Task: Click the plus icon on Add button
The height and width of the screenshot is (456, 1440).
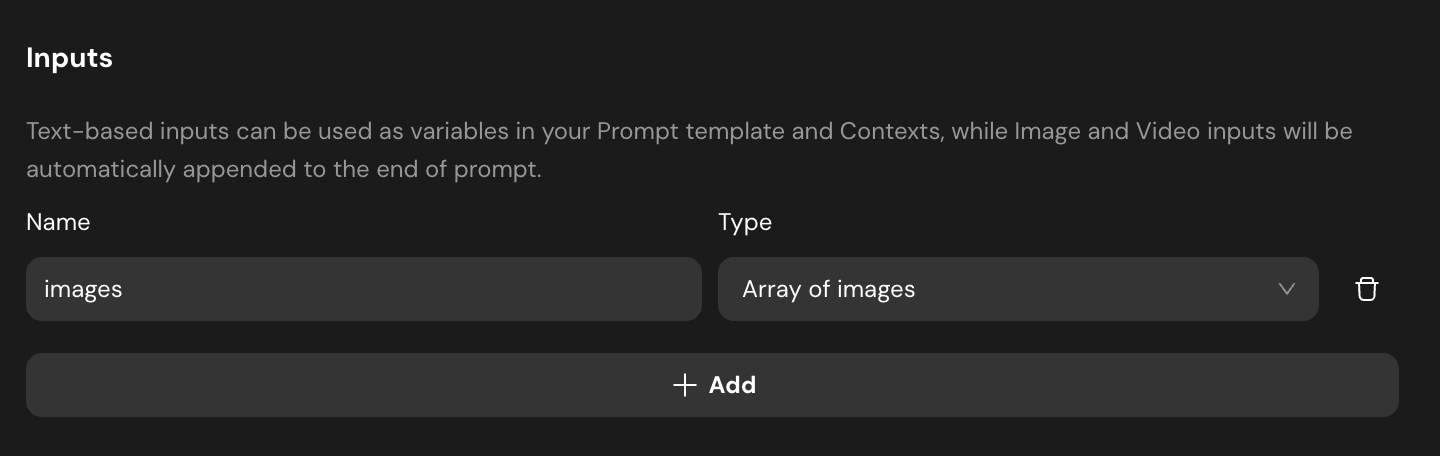Action: click(x=684, y=385)
